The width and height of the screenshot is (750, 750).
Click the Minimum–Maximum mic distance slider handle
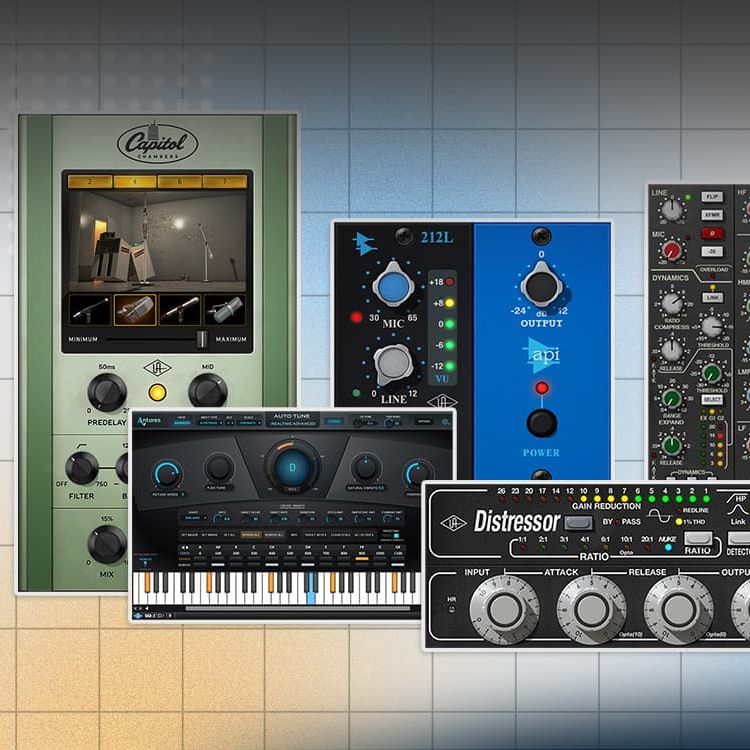click(x=202, y=339)
